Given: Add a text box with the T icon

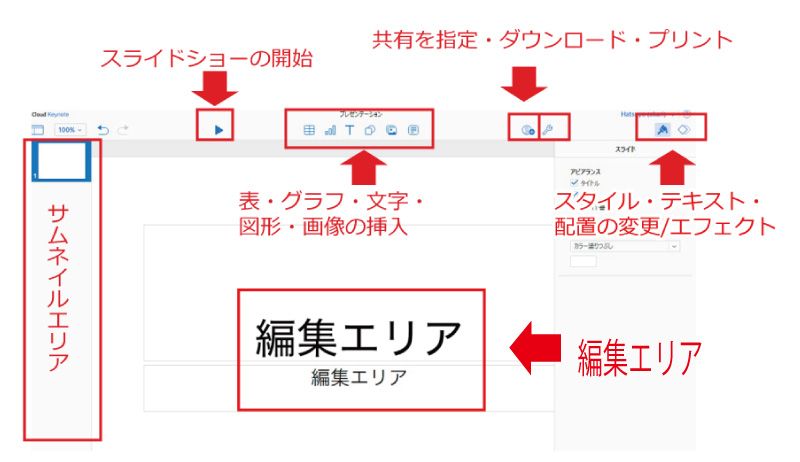Looking at the screenshot, I should [x=350, y=130].
